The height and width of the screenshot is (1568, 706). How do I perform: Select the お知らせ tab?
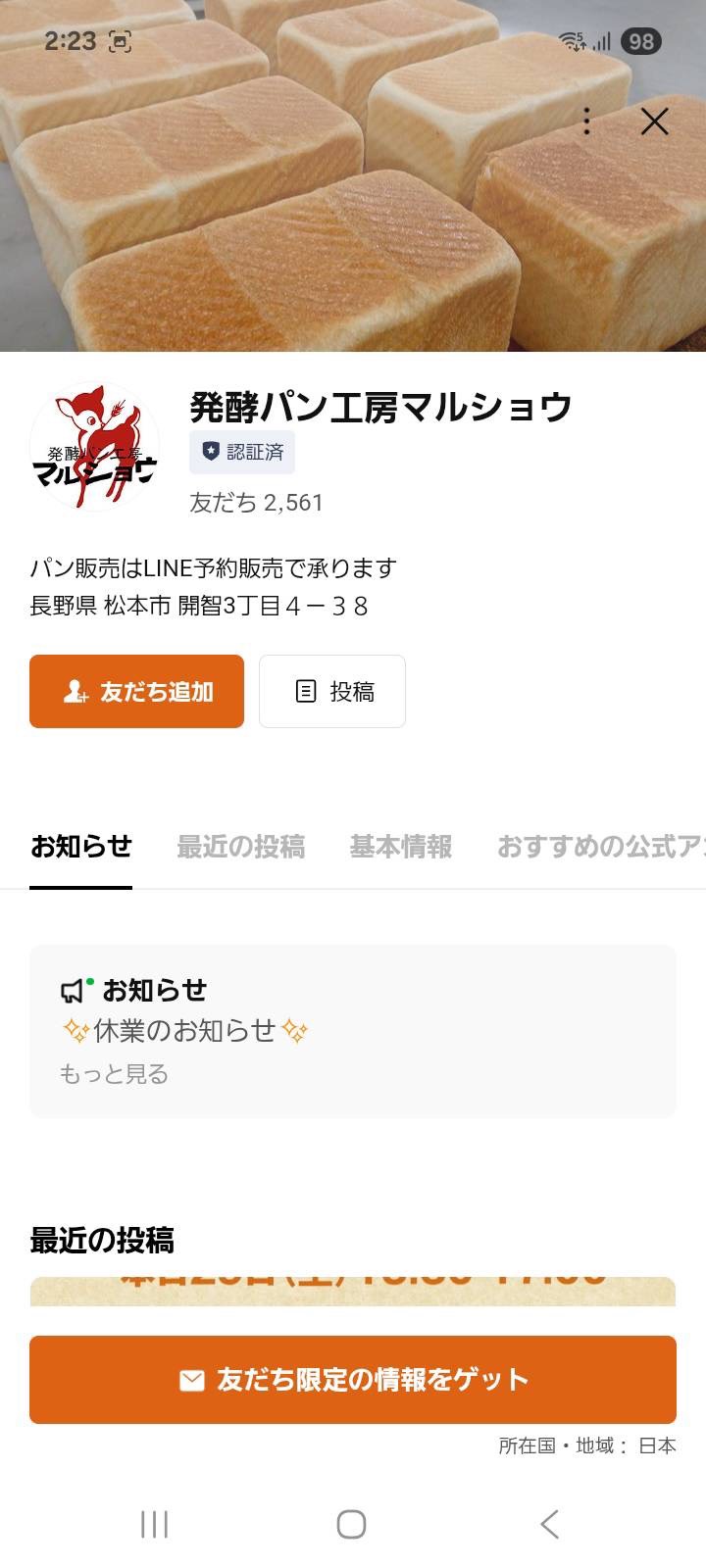click(x=81, y=846)
